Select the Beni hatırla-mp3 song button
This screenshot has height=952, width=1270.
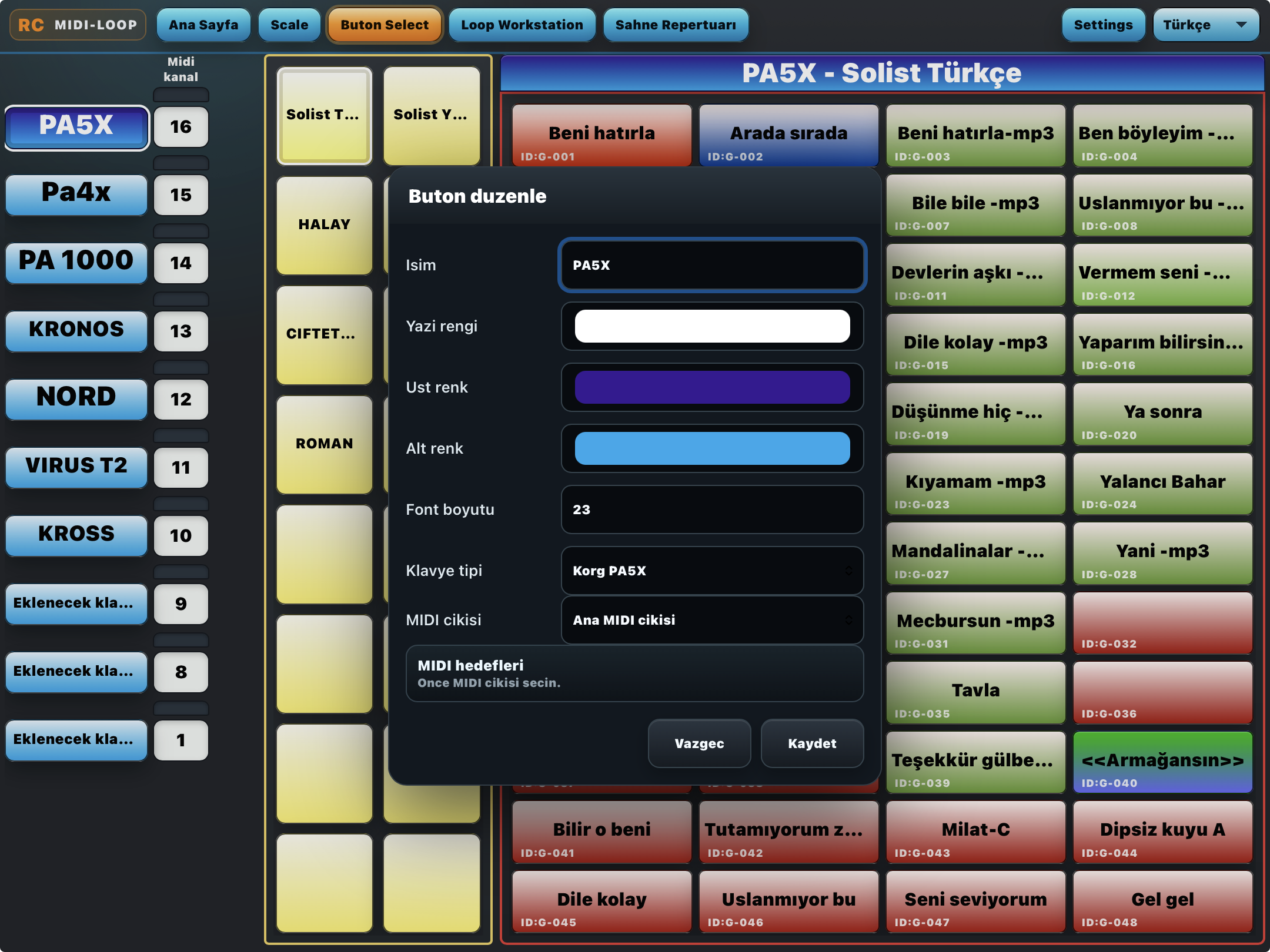975,136
